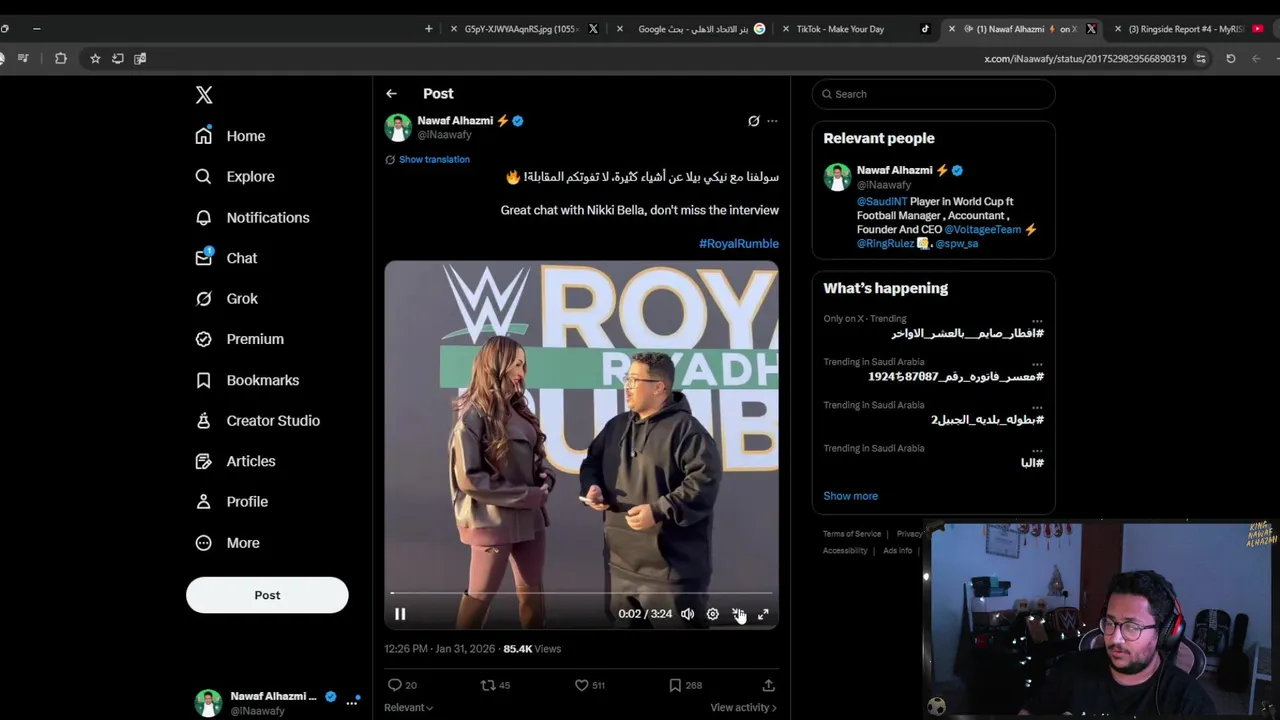Open the @VoltageTeam mention link
Viewport: 1280px width, 720px height.
[983, 229]
